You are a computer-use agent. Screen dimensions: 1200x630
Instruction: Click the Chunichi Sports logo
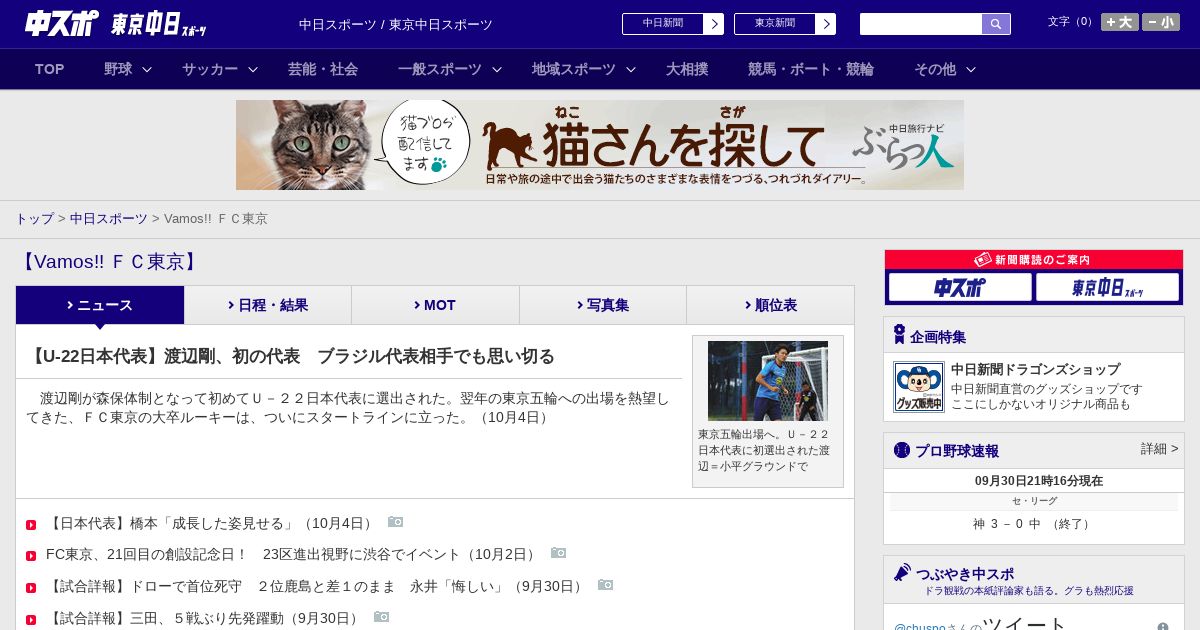[x=62, y=23]
